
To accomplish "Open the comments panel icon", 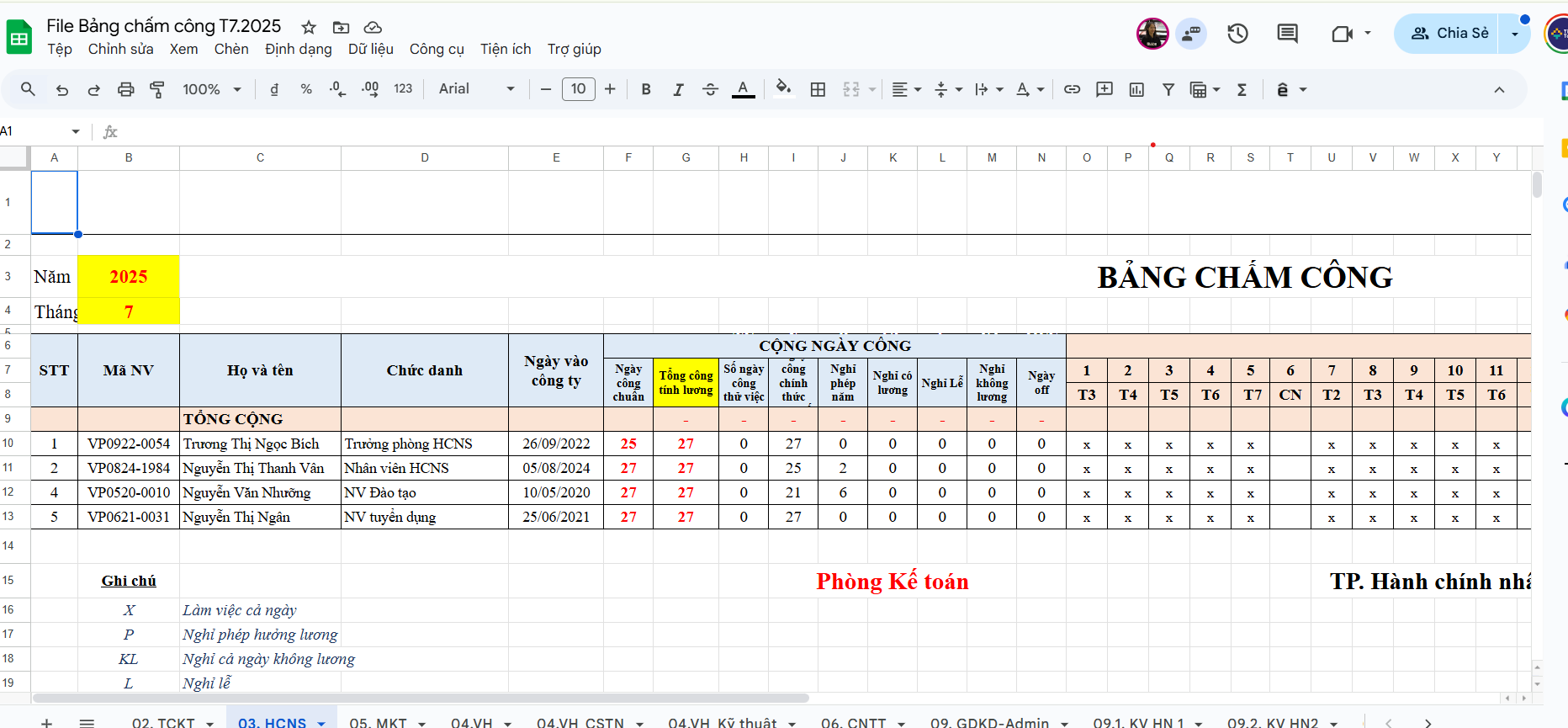I will tap(1287, 34).
